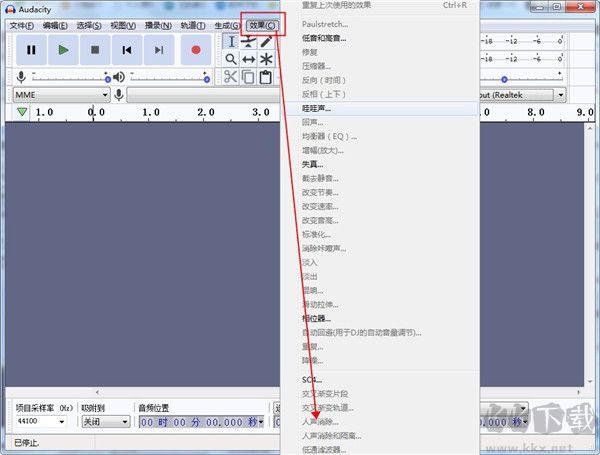
Task: Click the Audacity headphones logo in title bar
Action: tap(10, 9)
